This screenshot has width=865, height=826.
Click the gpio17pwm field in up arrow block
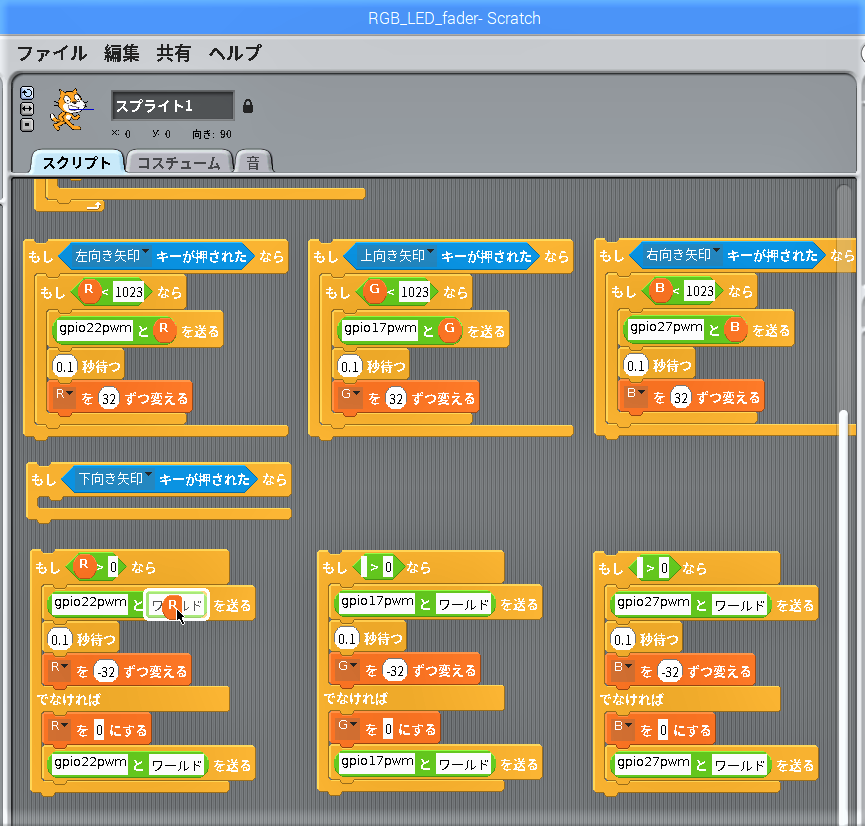(380, 329)
